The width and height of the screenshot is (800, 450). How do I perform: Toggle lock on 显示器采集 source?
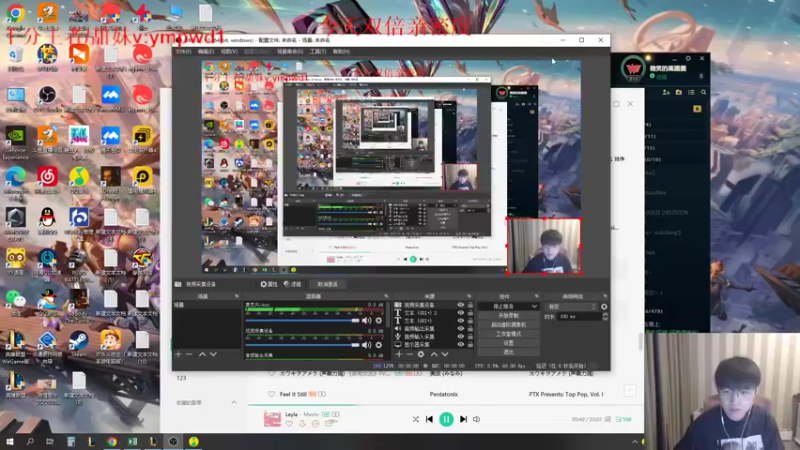coord(470,345)
